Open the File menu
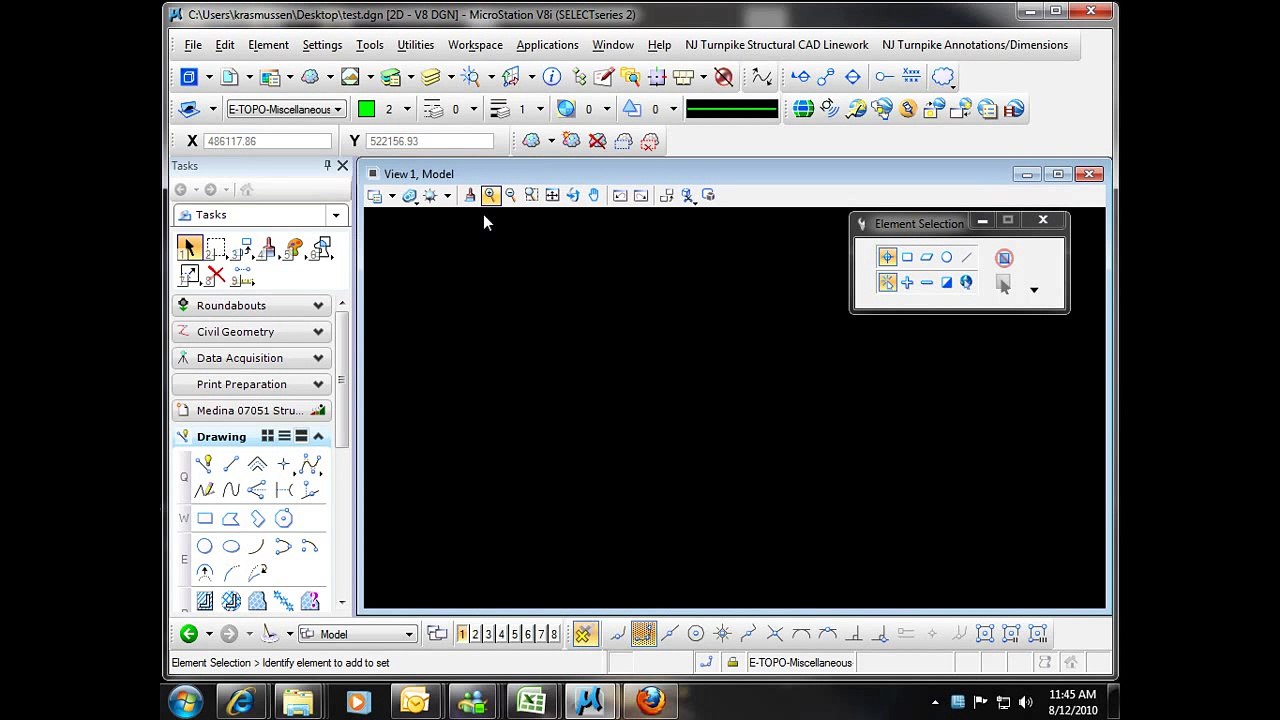Screen dimensions: 1280x720 tap(193, 45)
